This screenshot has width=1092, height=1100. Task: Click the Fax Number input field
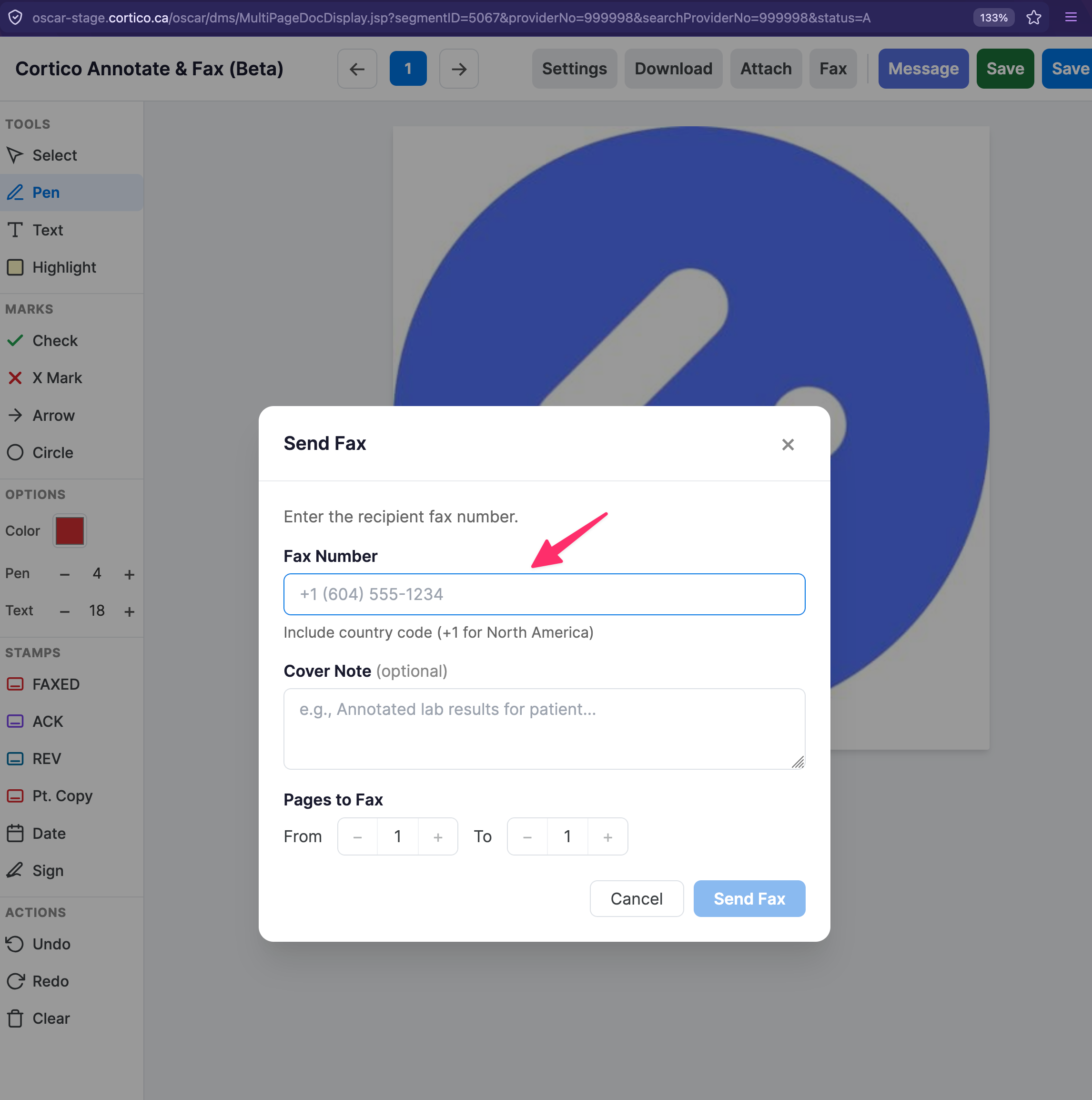pyautogui.click(x=544, y=594)
